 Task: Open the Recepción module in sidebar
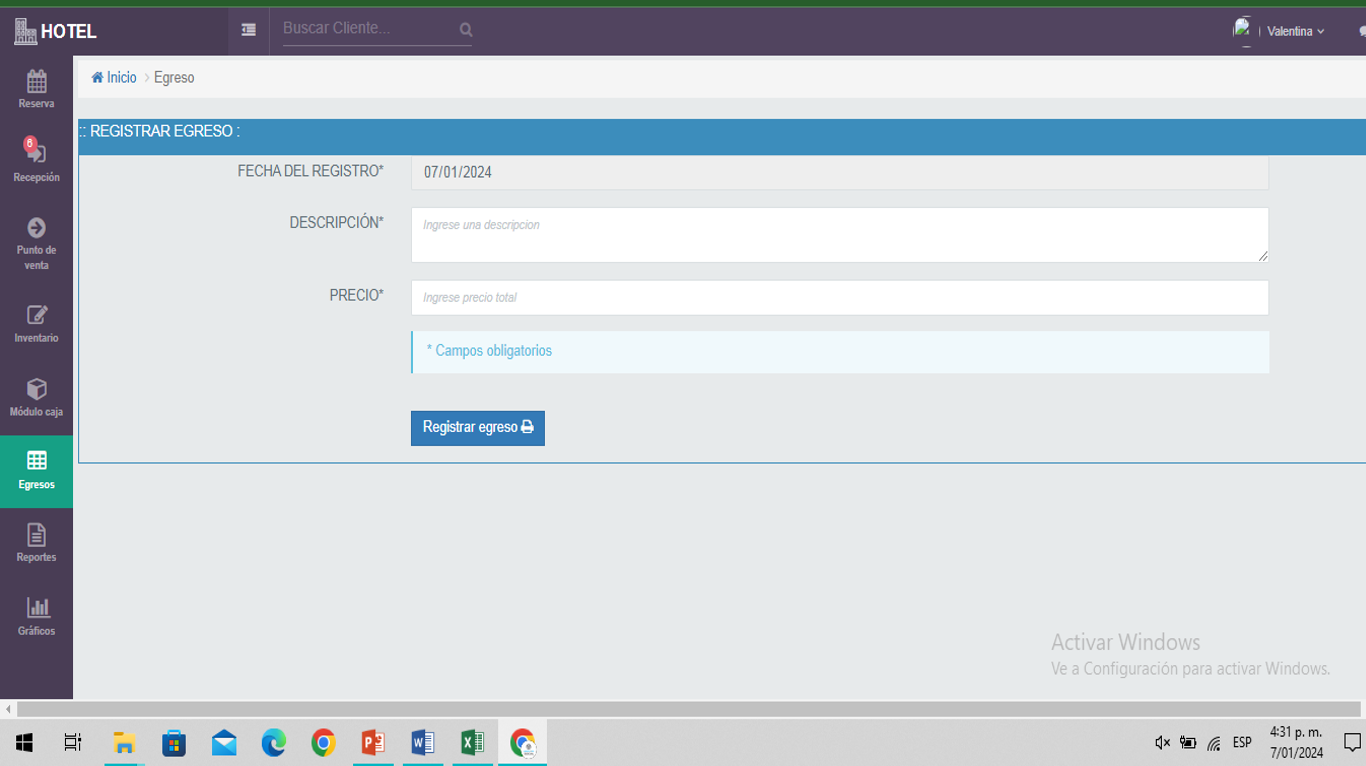coord(36,161)
